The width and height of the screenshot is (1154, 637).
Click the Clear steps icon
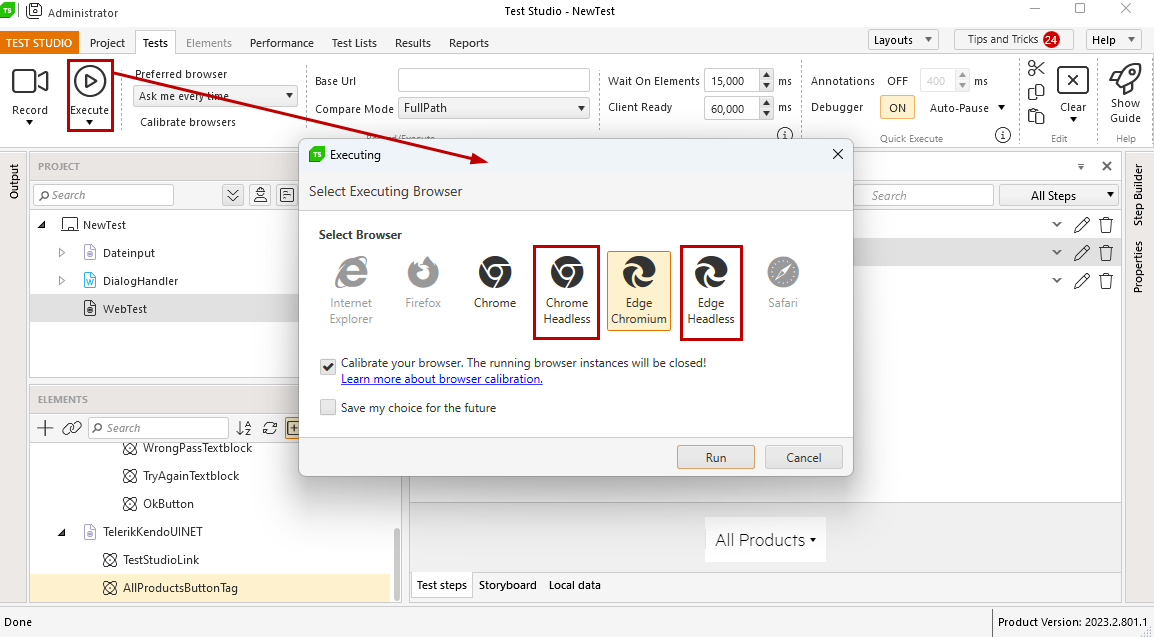pyautogui.click(x=1072, y=80)
